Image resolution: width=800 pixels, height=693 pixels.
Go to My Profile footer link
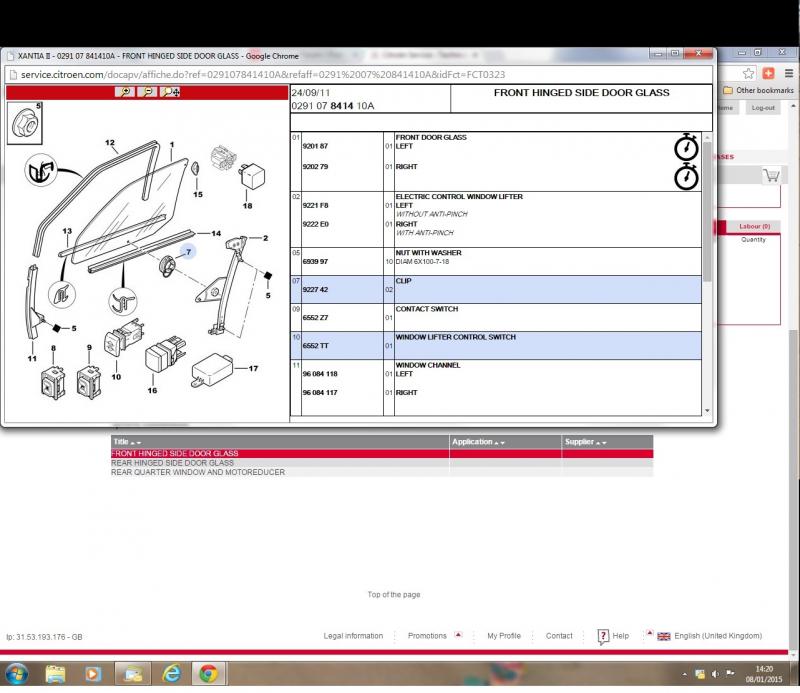pyautogui.click(x=504, y=636)
